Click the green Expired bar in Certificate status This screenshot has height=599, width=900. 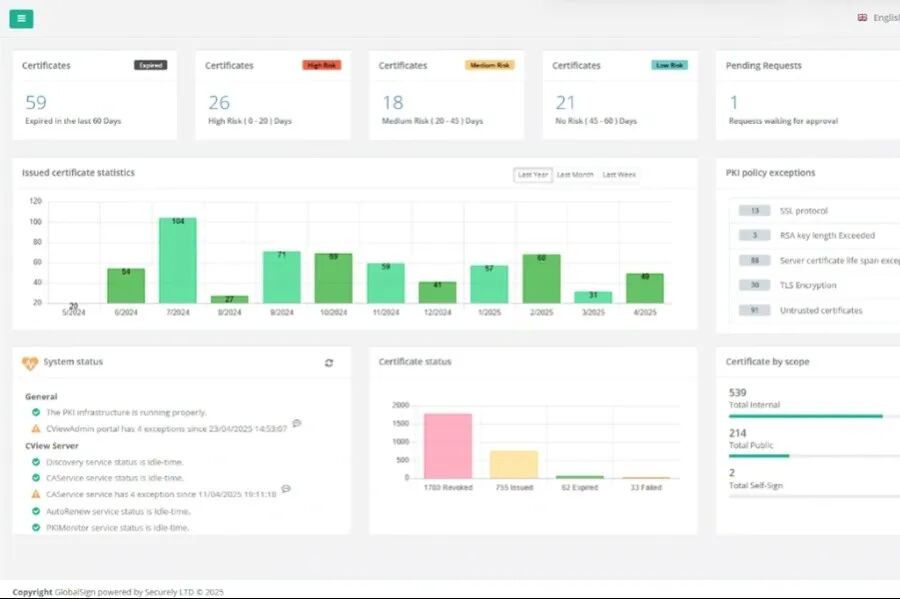click(580, 477)
